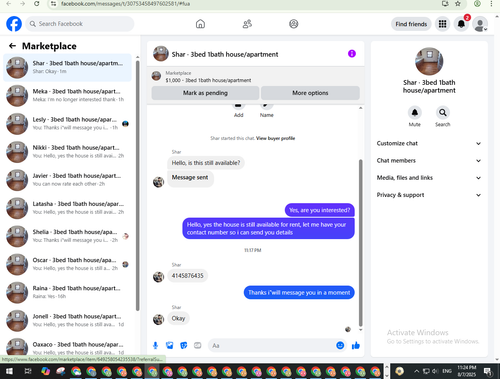Focus the Search Facebook field
Viewport: 500px width, 379px height.
coord(80,24)
